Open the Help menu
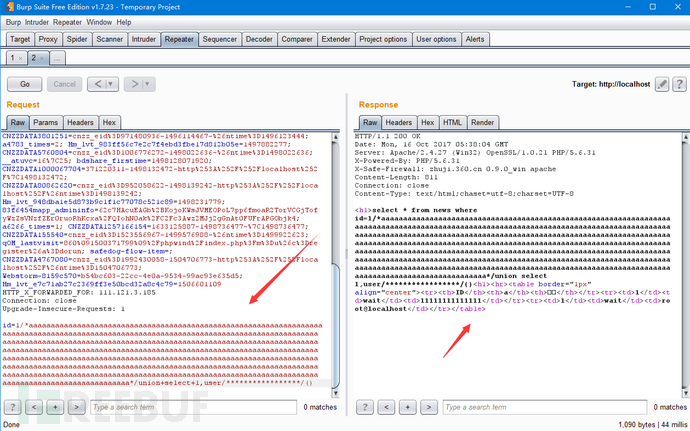The width and height of the screenshot is (690, 431). pos(124,22)
